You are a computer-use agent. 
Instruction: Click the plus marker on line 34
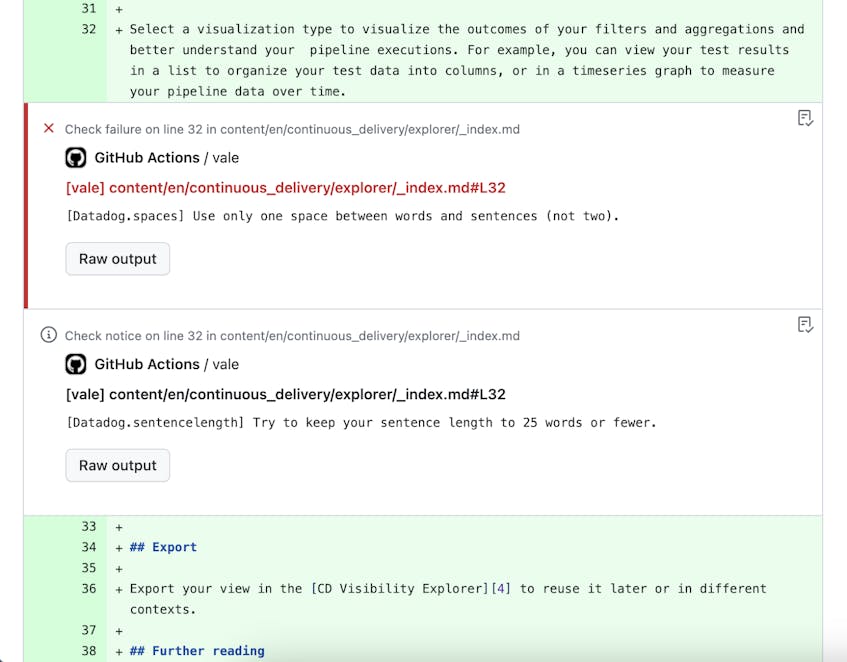[117, 547]
